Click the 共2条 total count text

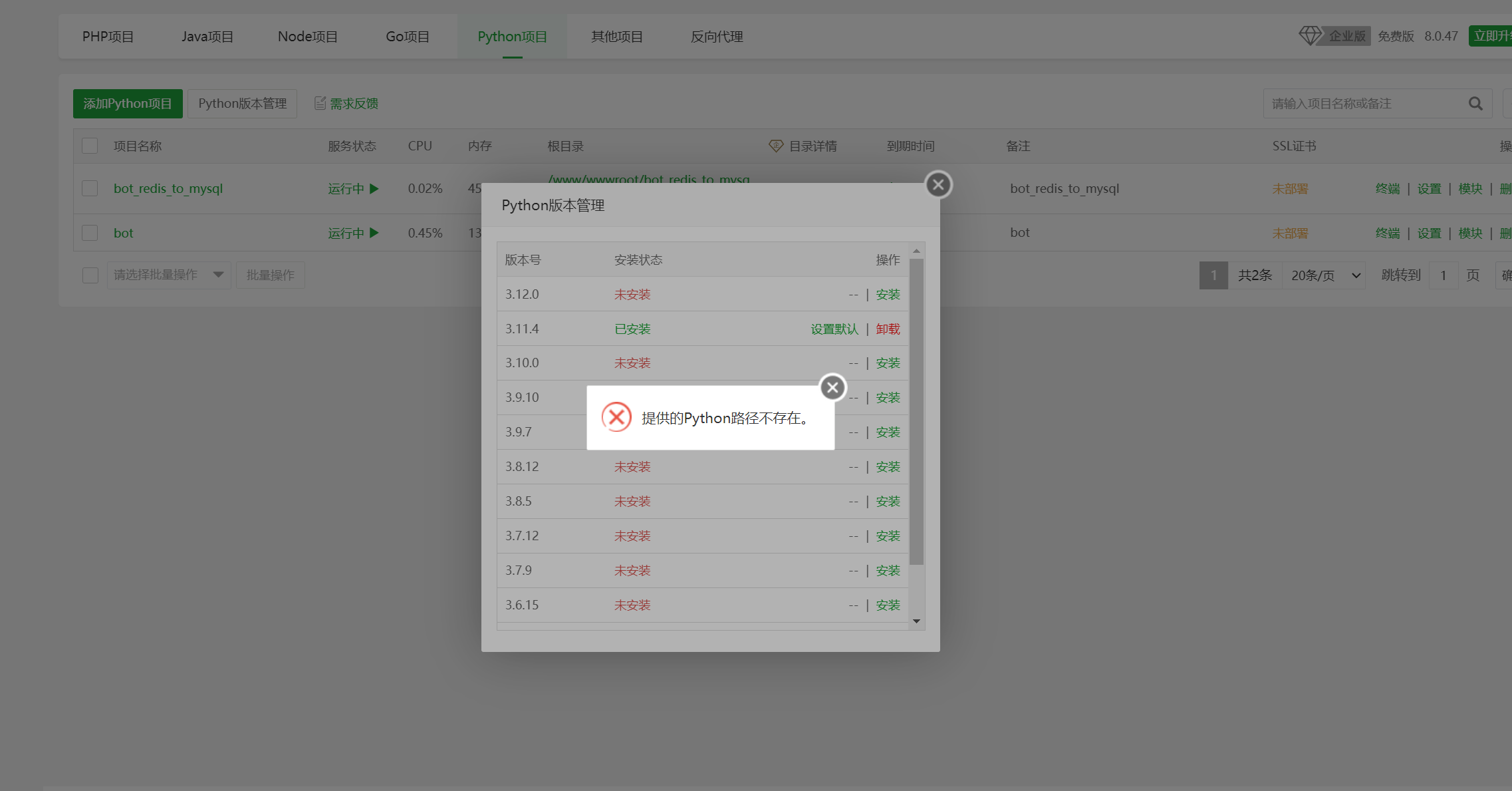(x=1255, y=275)
